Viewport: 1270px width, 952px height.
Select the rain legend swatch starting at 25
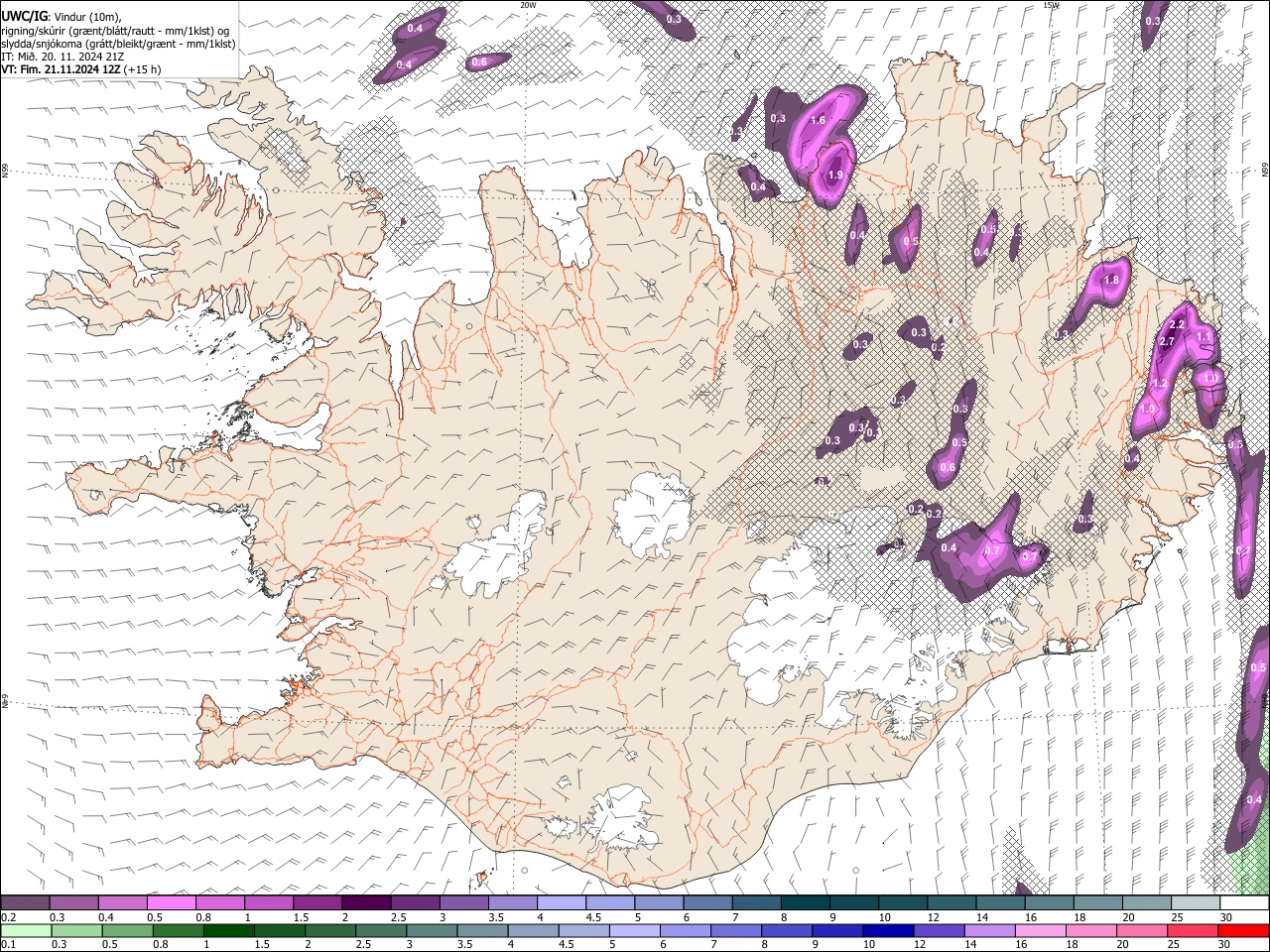pos(1192,930)
